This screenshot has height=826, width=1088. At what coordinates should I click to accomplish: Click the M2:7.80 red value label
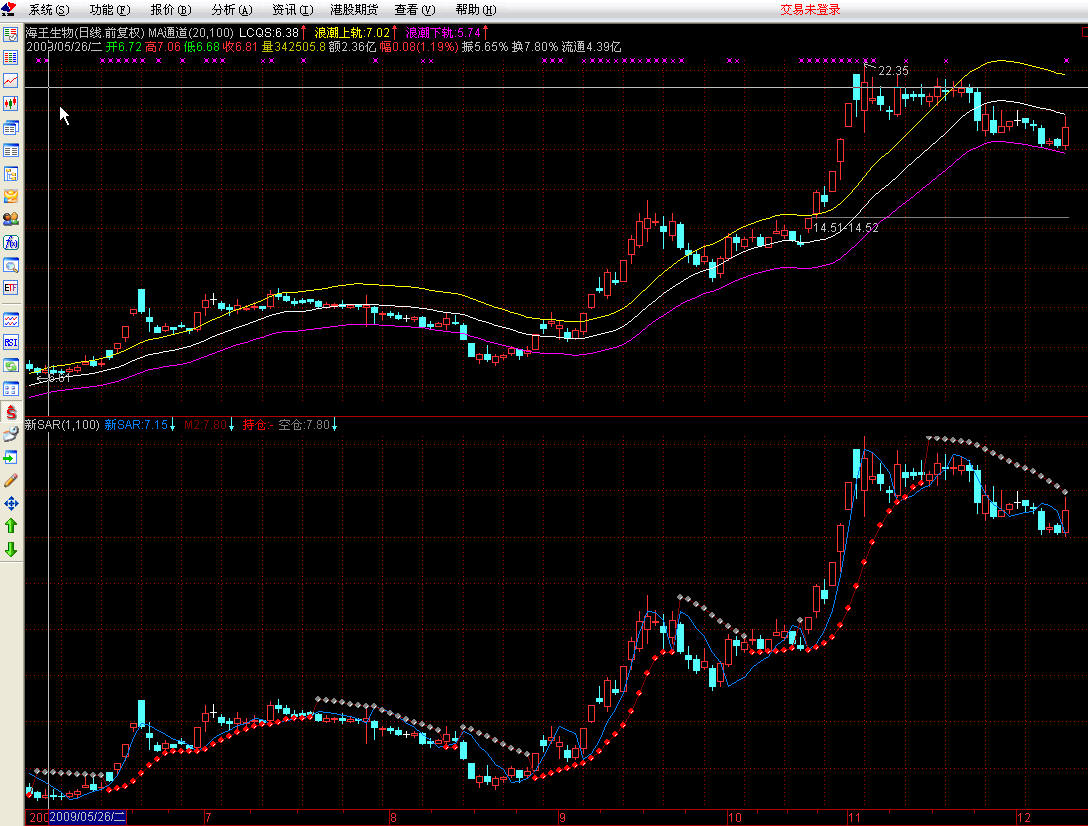[205, 425]
